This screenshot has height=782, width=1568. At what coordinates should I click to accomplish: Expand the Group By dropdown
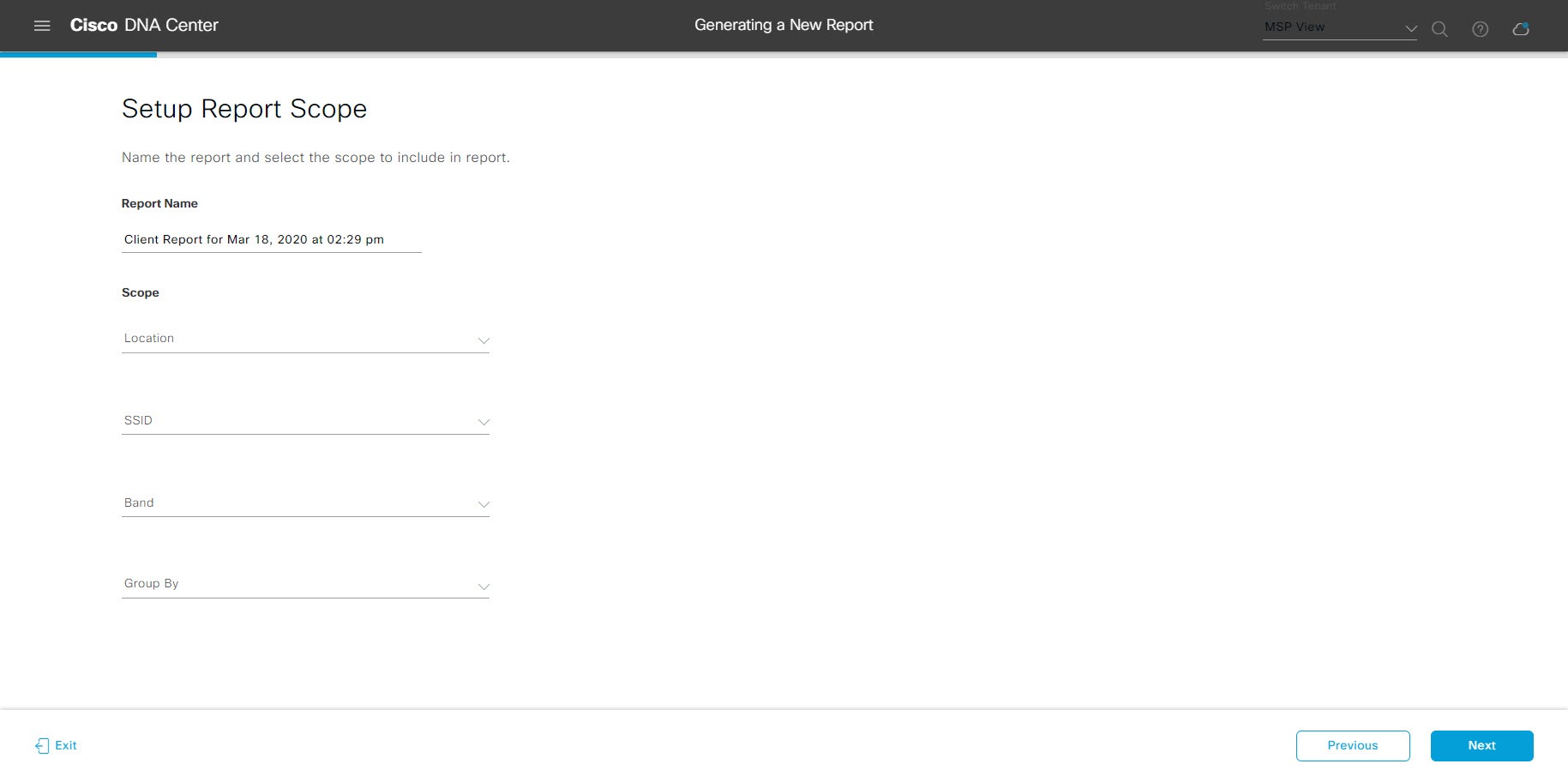[x=305, y=585]
